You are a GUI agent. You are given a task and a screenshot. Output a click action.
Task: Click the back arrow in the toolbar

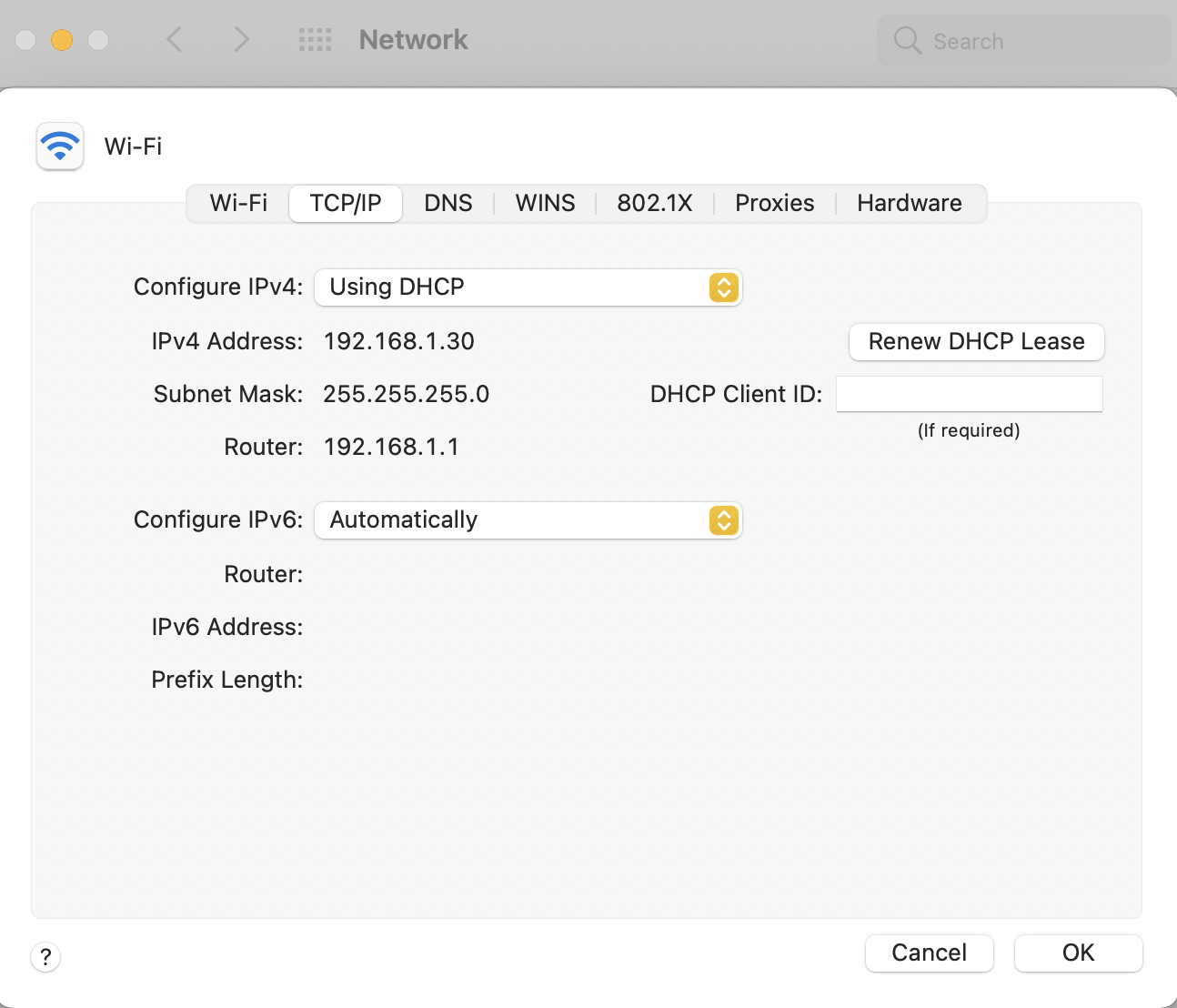(175, 40)
